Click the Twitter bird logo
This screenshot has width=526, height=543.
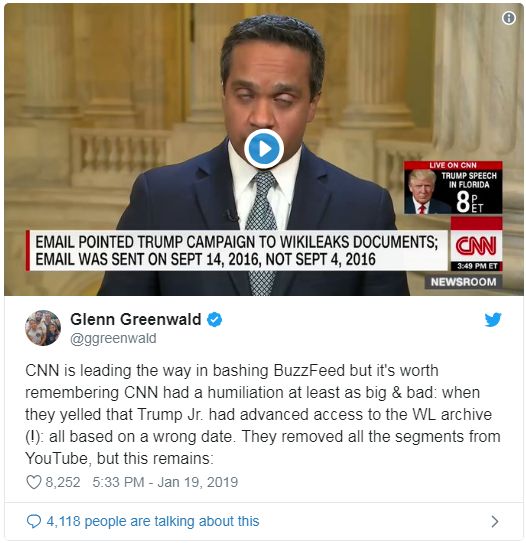[493, 320]
